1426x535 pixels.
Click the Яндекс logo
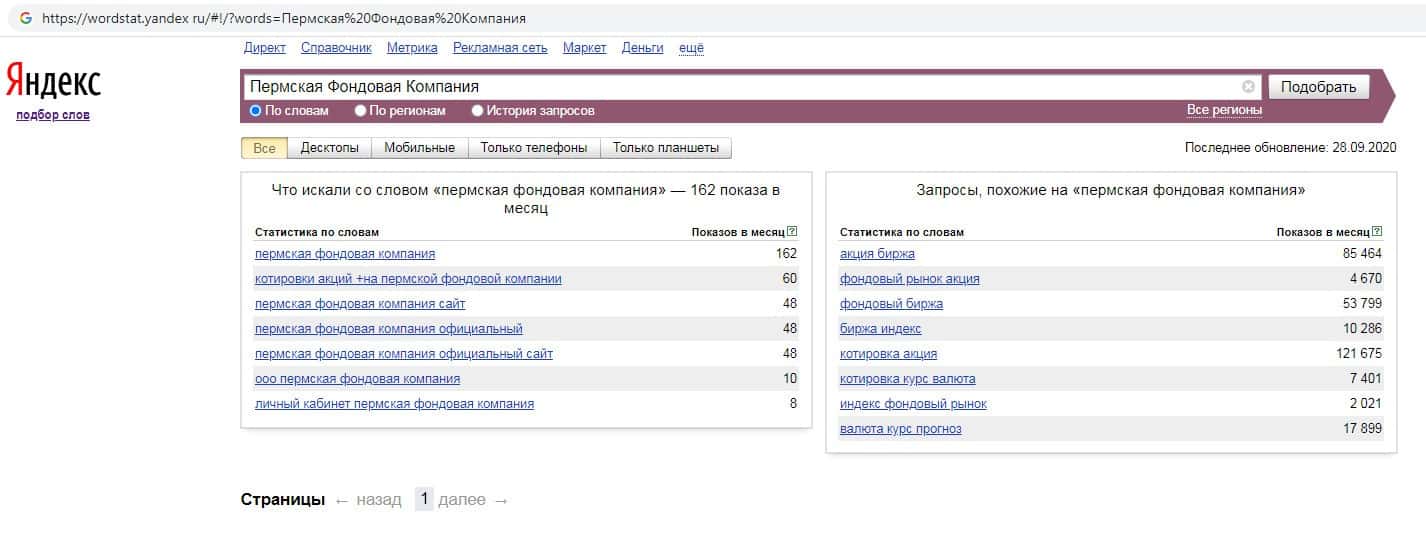pos(53,81)
